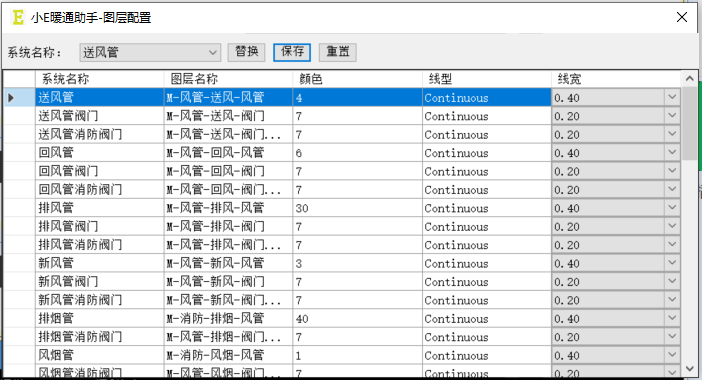Click Continuous linetype cell of 排烟管 row

(487, 318)
